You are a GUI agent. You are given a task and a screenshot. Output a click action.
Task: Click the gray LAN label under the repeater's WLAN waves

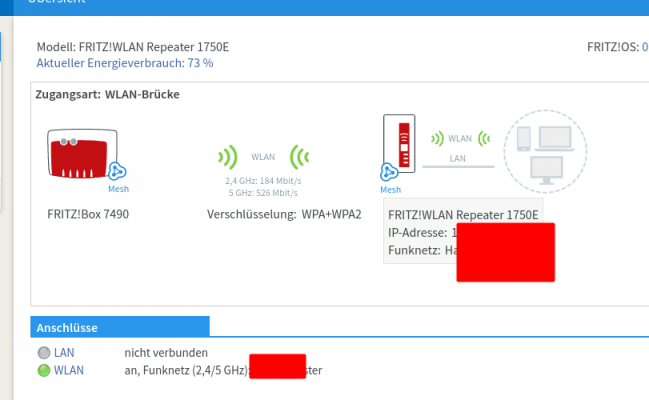coord(457,159)
